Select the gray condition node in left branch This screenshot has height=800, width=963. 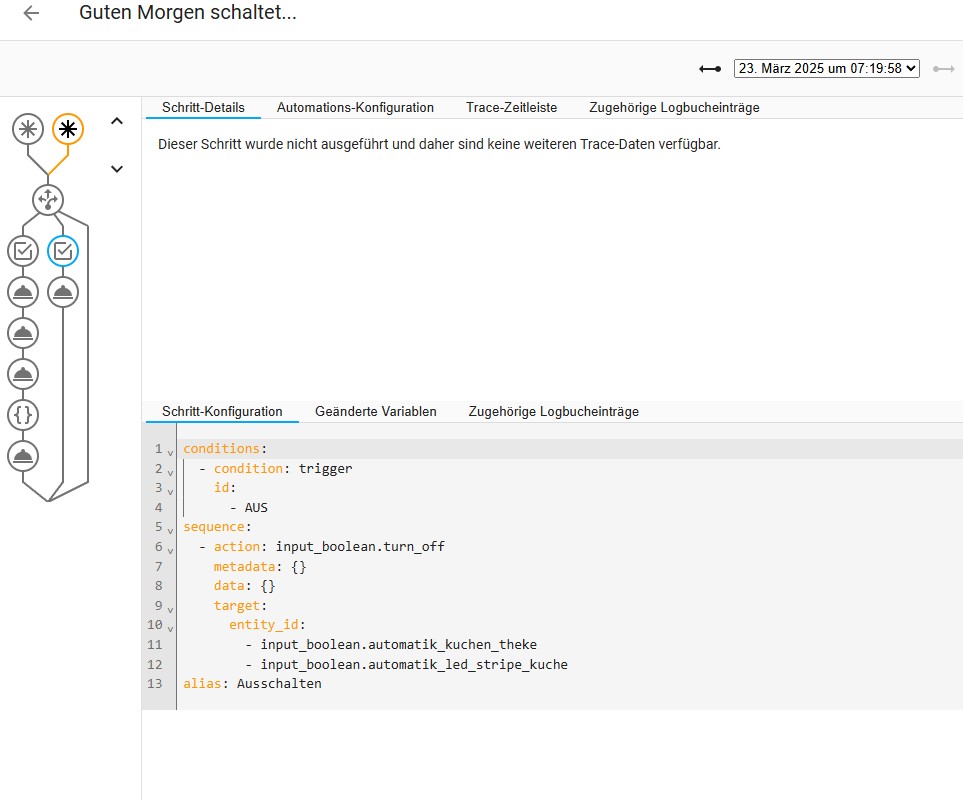tap(23, 251)
